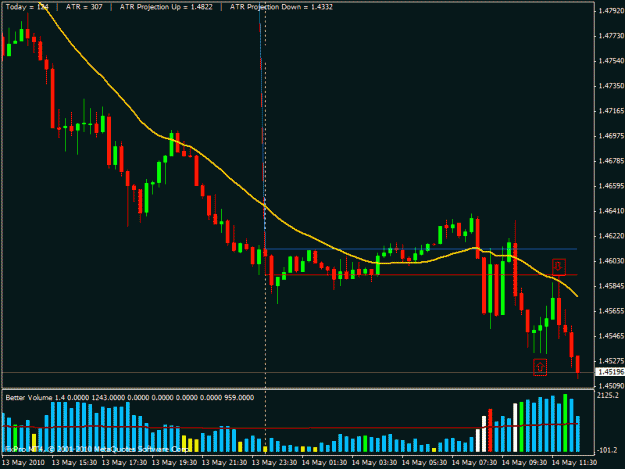This screenshot has width=625, height=469.
Task: Select the red up-arrow marker near price bottom
Action: tap(540, 367)
